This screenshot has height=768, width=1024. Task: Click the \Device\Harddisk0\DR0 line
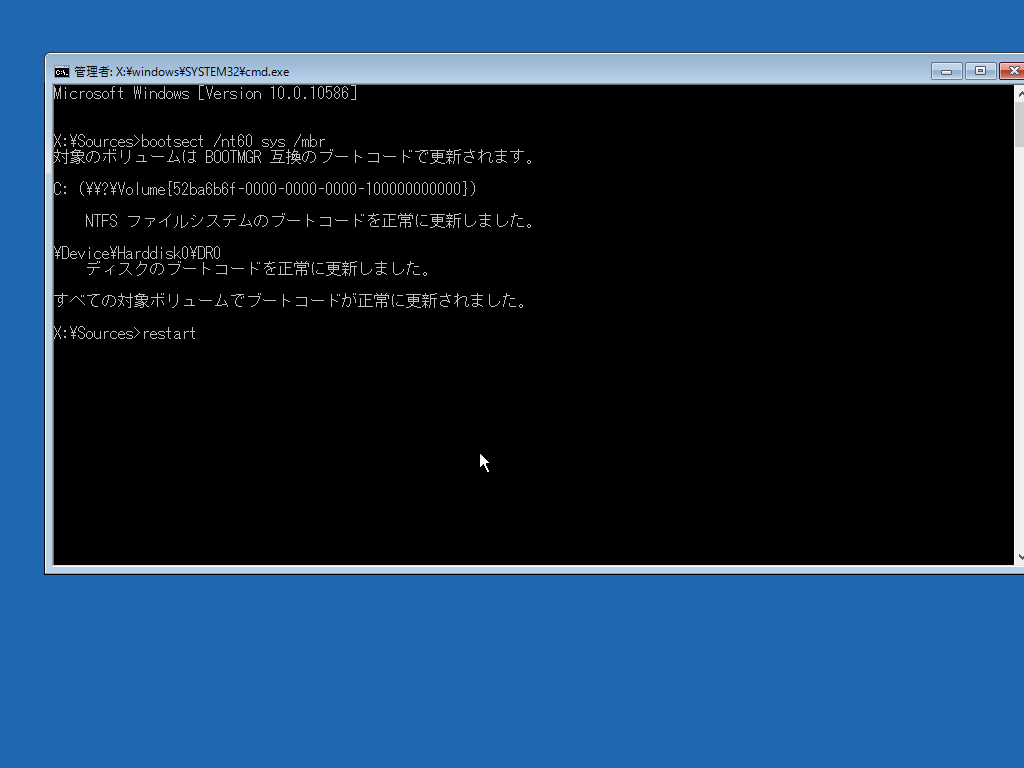tap(137, 253)
